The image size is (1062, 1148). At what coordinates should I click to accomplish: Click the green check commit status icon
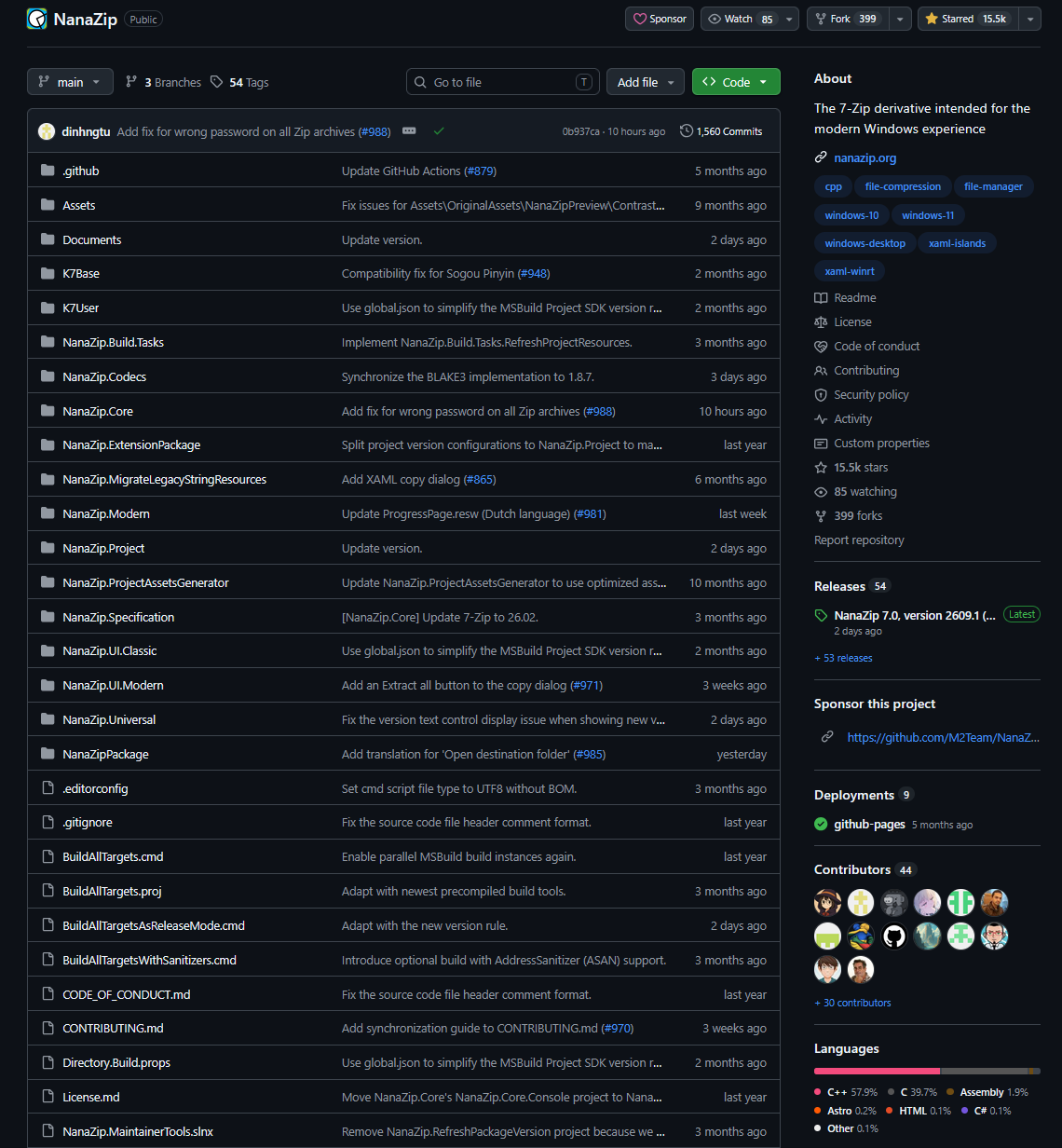click(439, 131)
